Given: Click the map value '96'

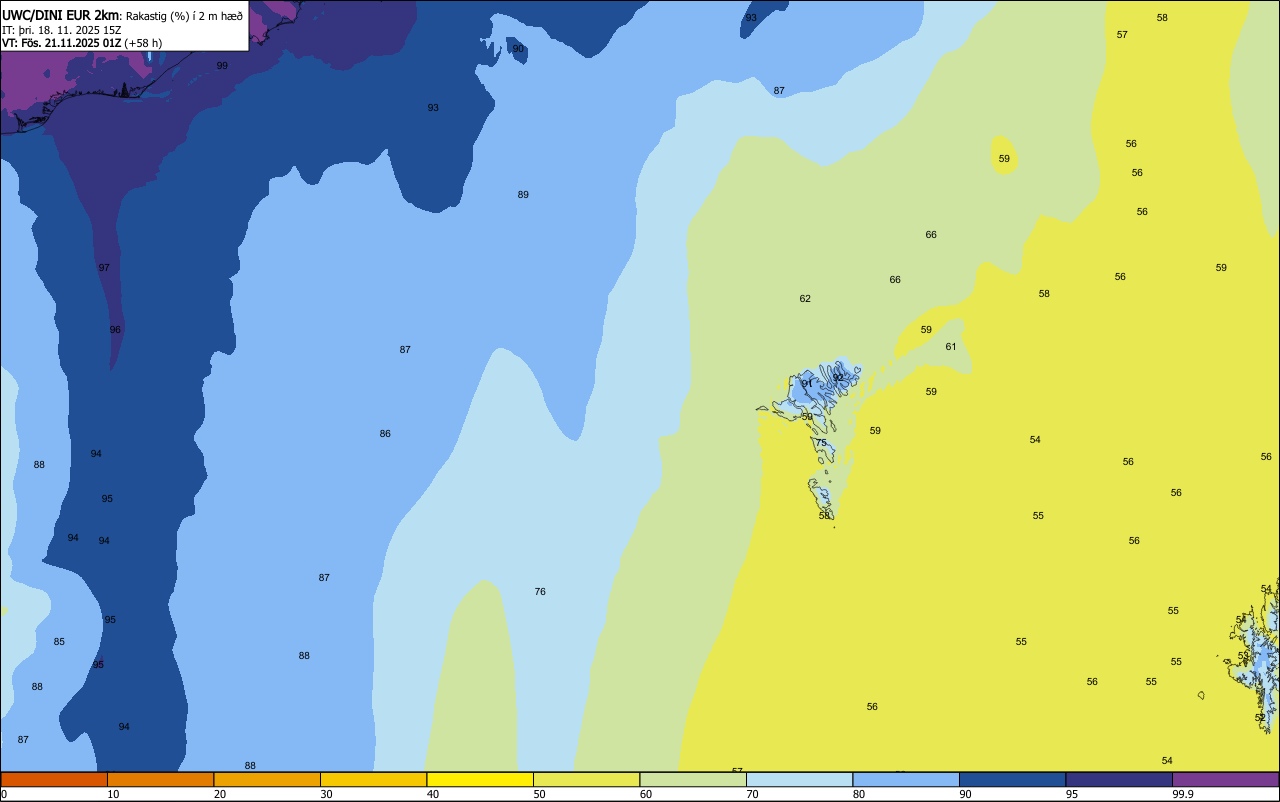Looking at the screenshot, I should (x=115, y=330).
